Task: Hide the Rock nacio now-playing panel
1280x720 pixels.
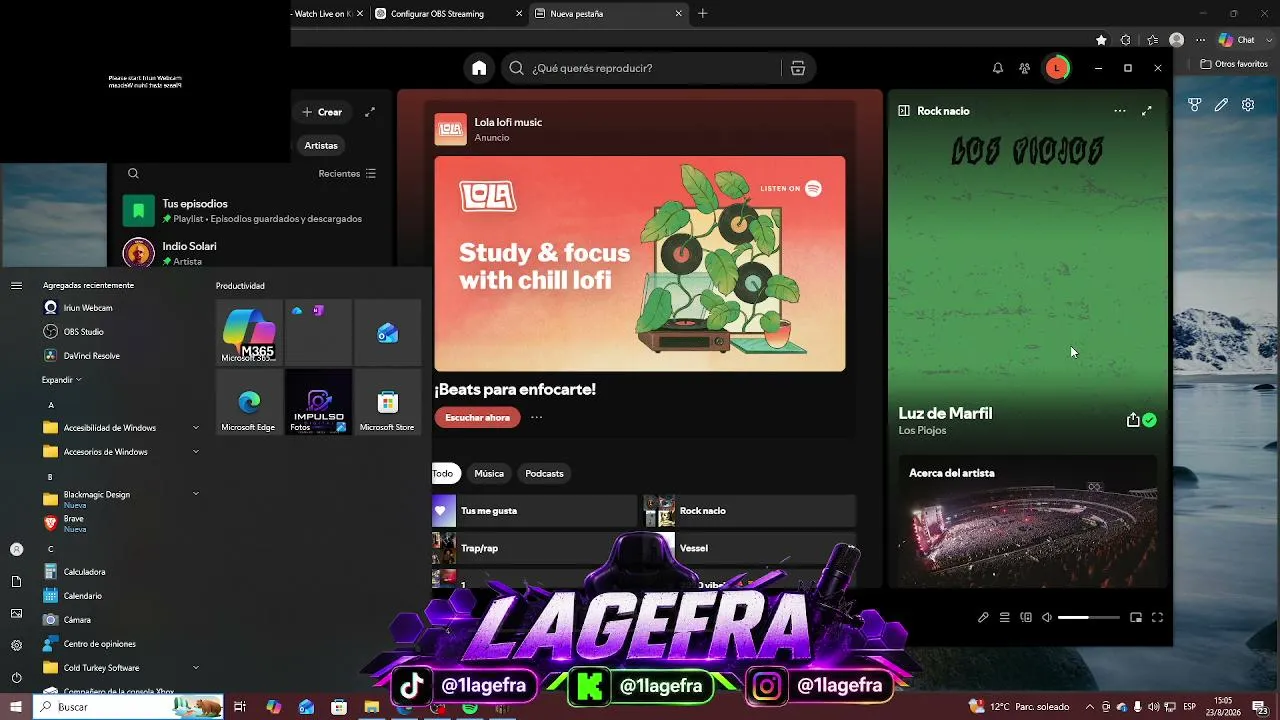Action: click(903, 111)
